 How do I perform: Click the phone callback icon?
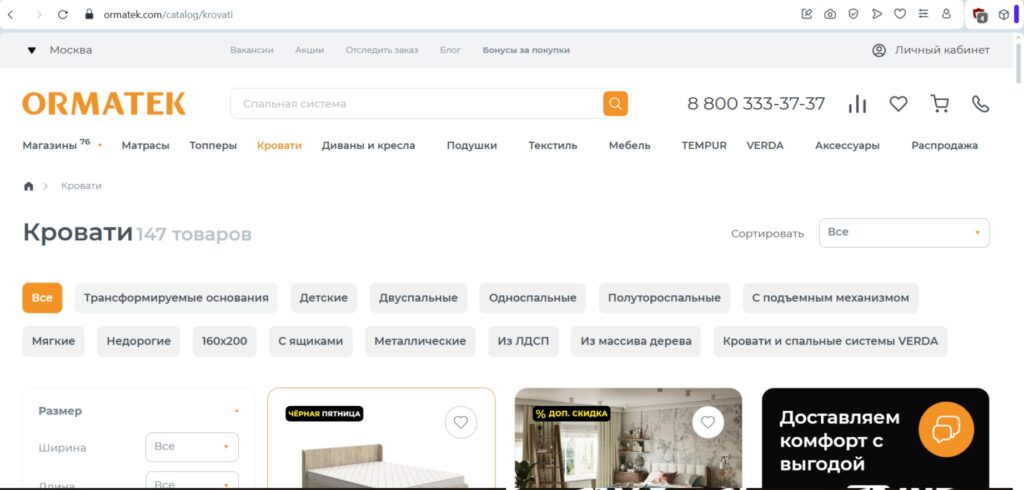pyautogui.click(x=980, y=104)
